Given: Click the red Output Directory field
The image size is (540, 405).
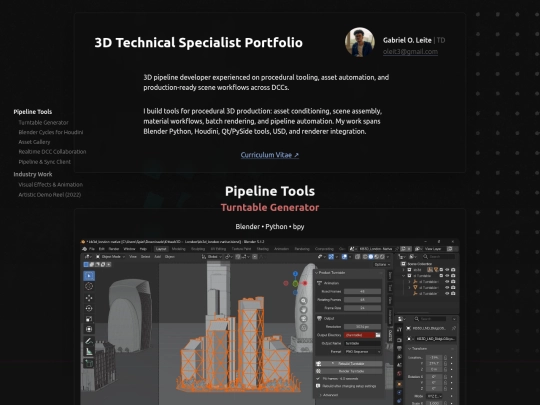Looking at the screenshot, I should point(359,335).
